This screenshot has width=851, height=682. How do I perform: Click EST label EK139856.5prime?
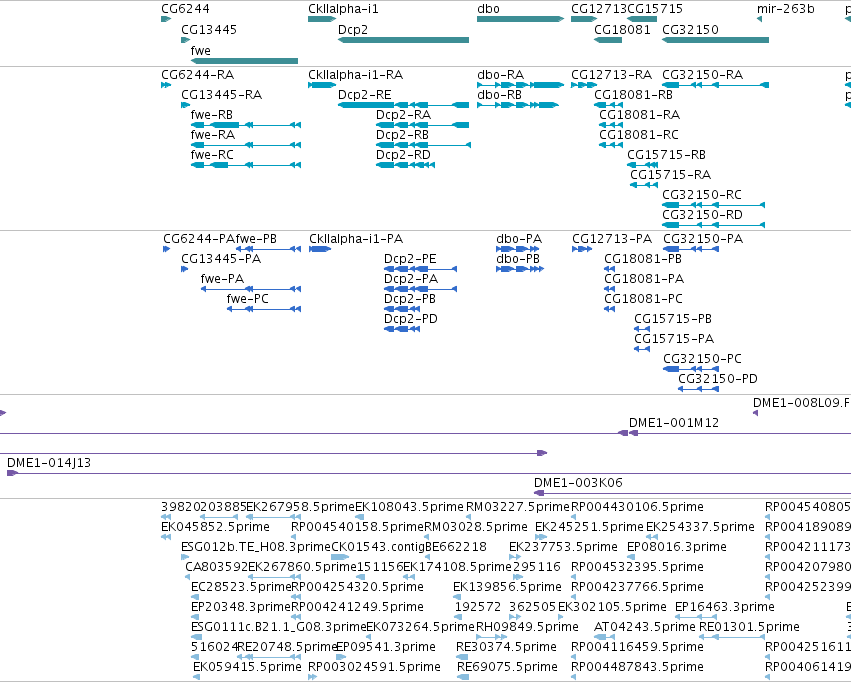click(507, 587)
